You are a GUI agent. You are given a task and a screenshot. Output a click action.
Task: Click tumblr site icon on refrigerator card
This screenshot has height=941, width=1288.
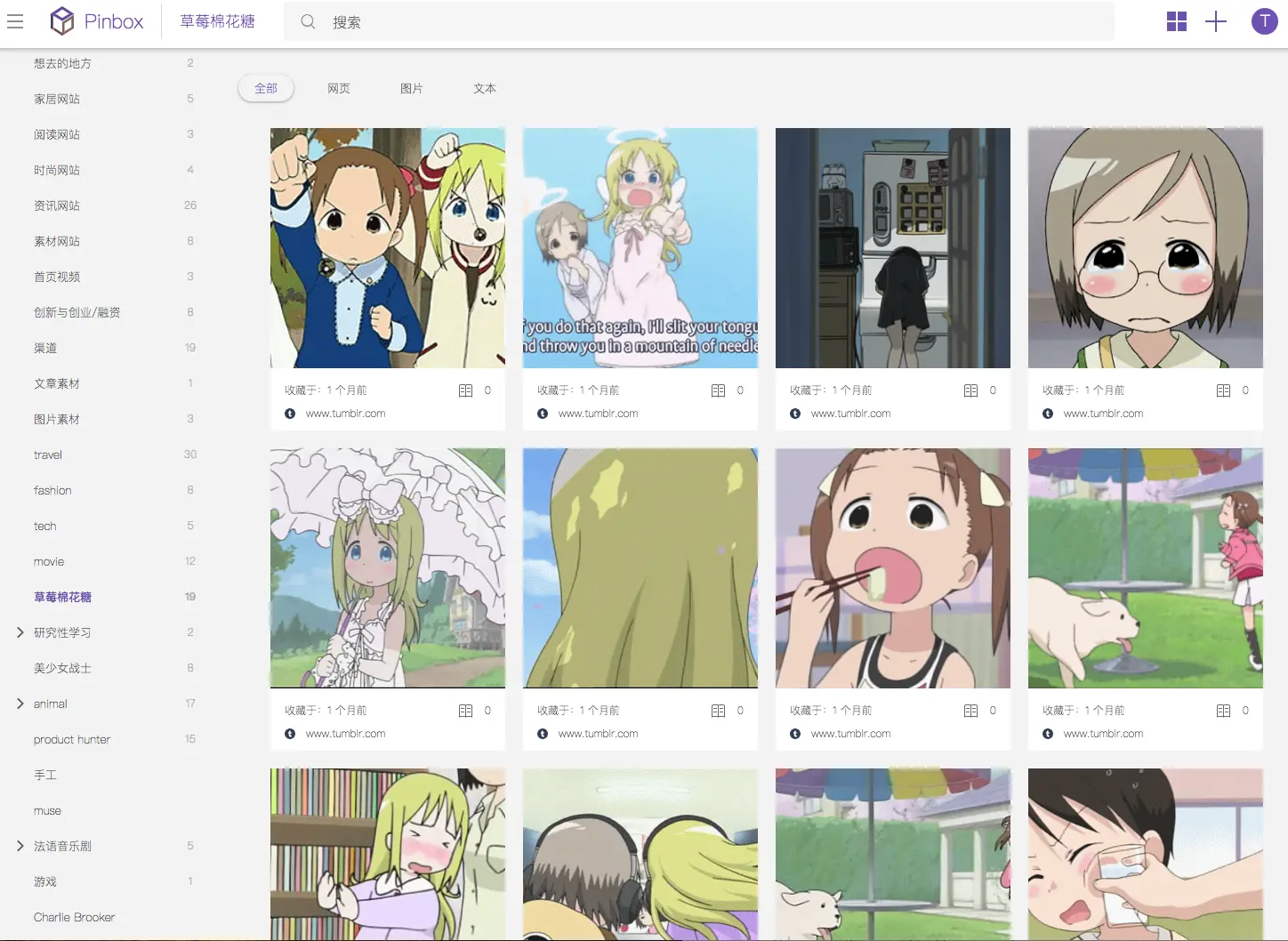click(x=795, y=414)
